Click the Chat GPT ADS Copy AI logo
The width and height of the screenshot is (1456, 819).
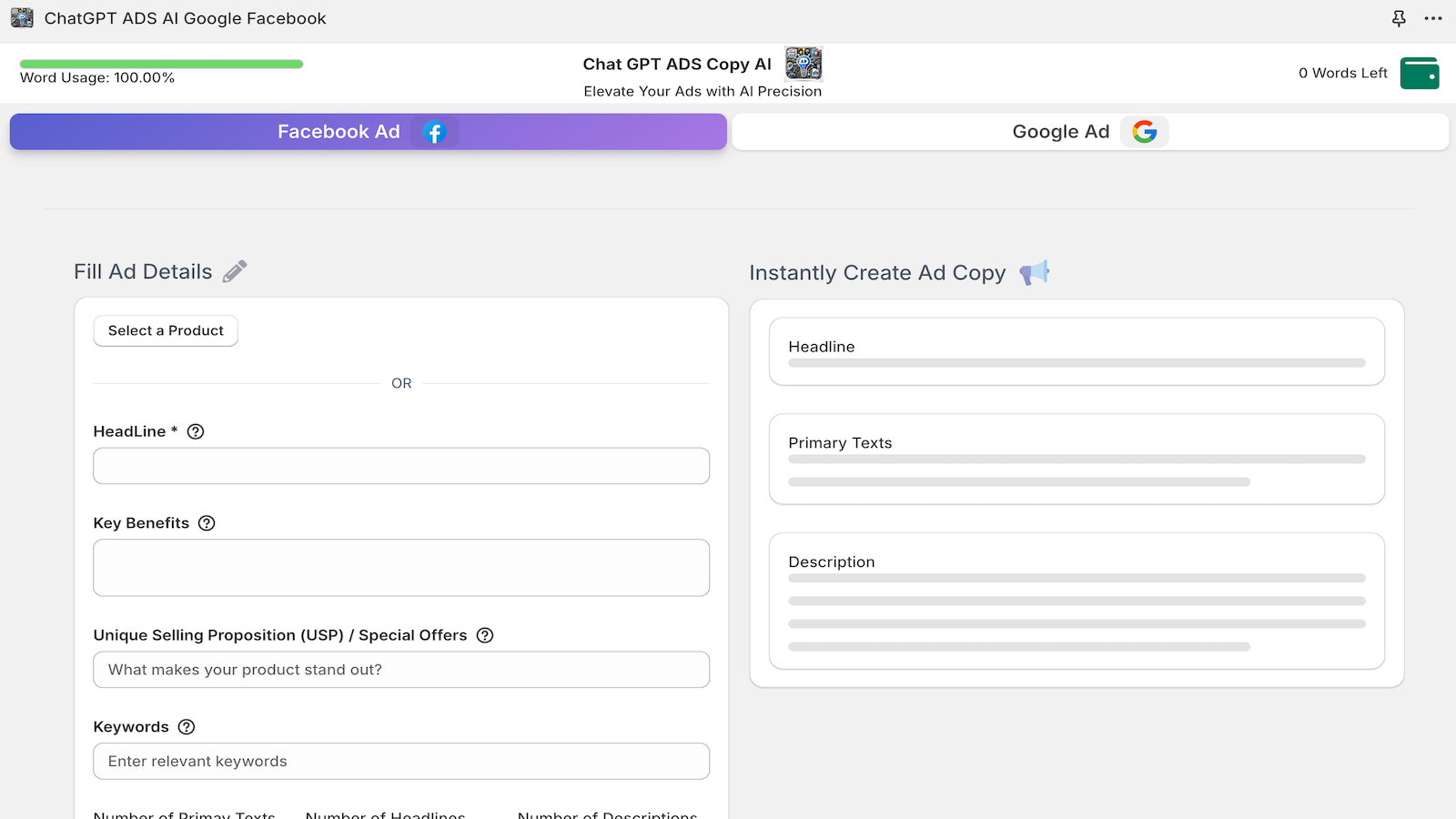[x=804, y=64]
